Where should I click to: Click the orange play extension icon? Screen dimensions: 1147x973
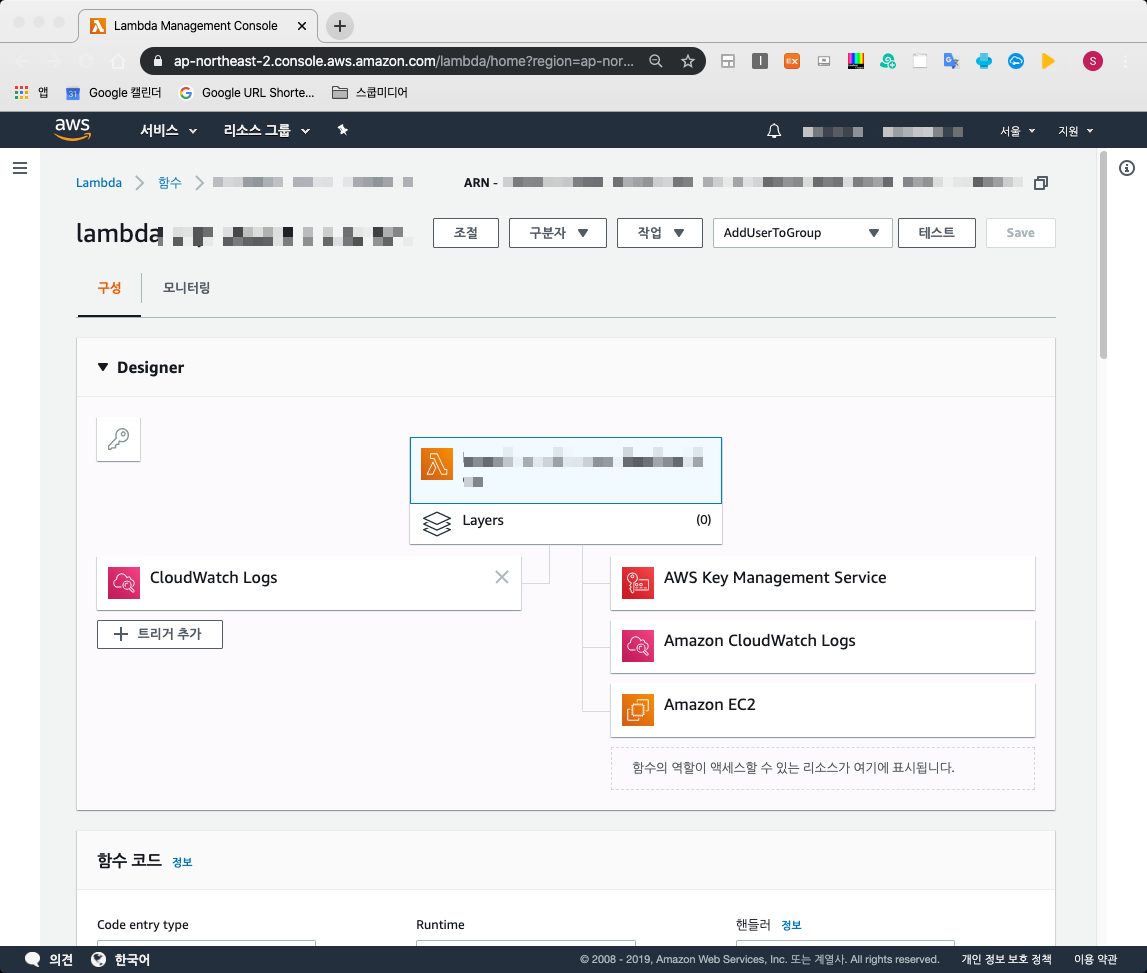click(1048, 61)
